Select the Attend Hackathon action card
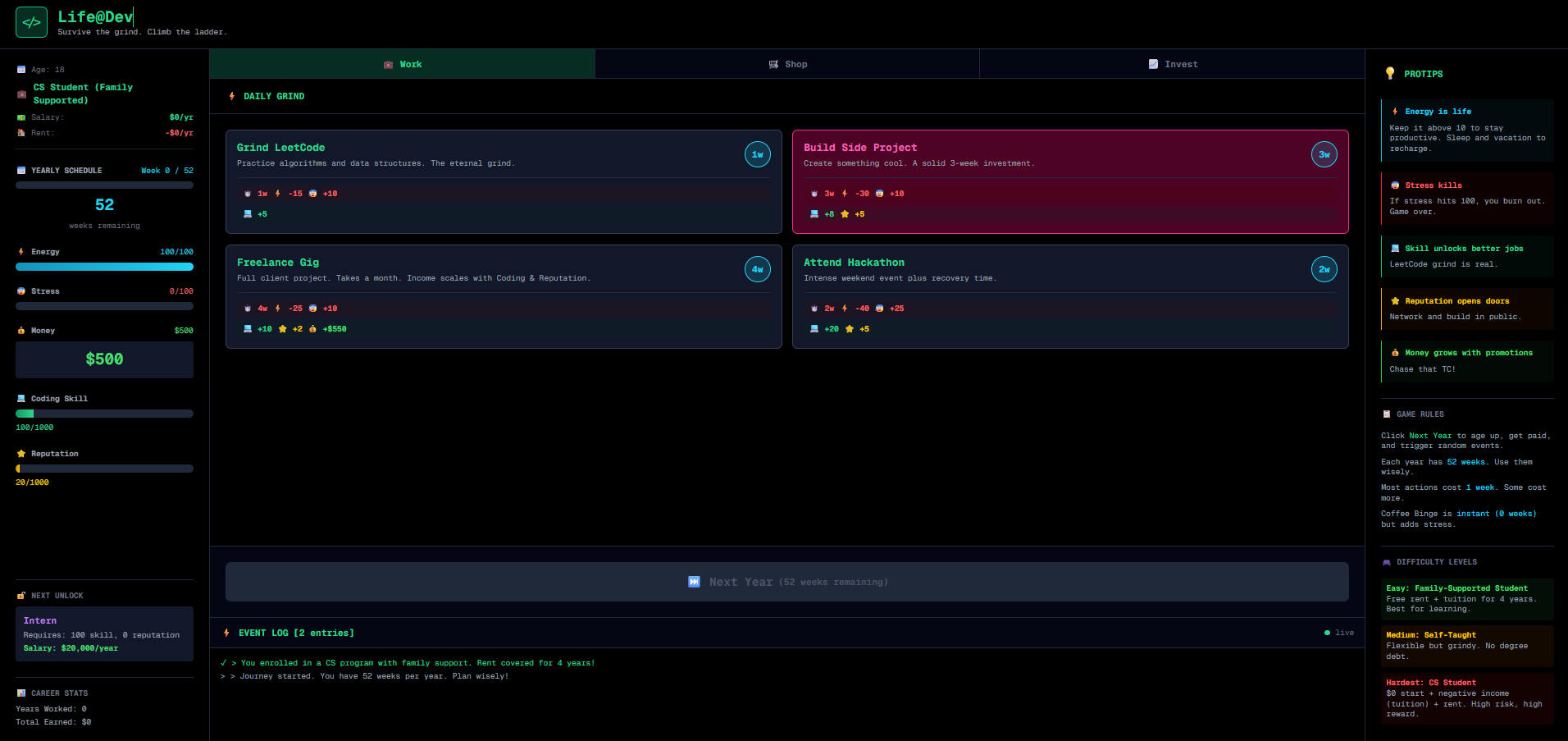This screenshot has width=1568, height=741. [x=1070, y=296]
